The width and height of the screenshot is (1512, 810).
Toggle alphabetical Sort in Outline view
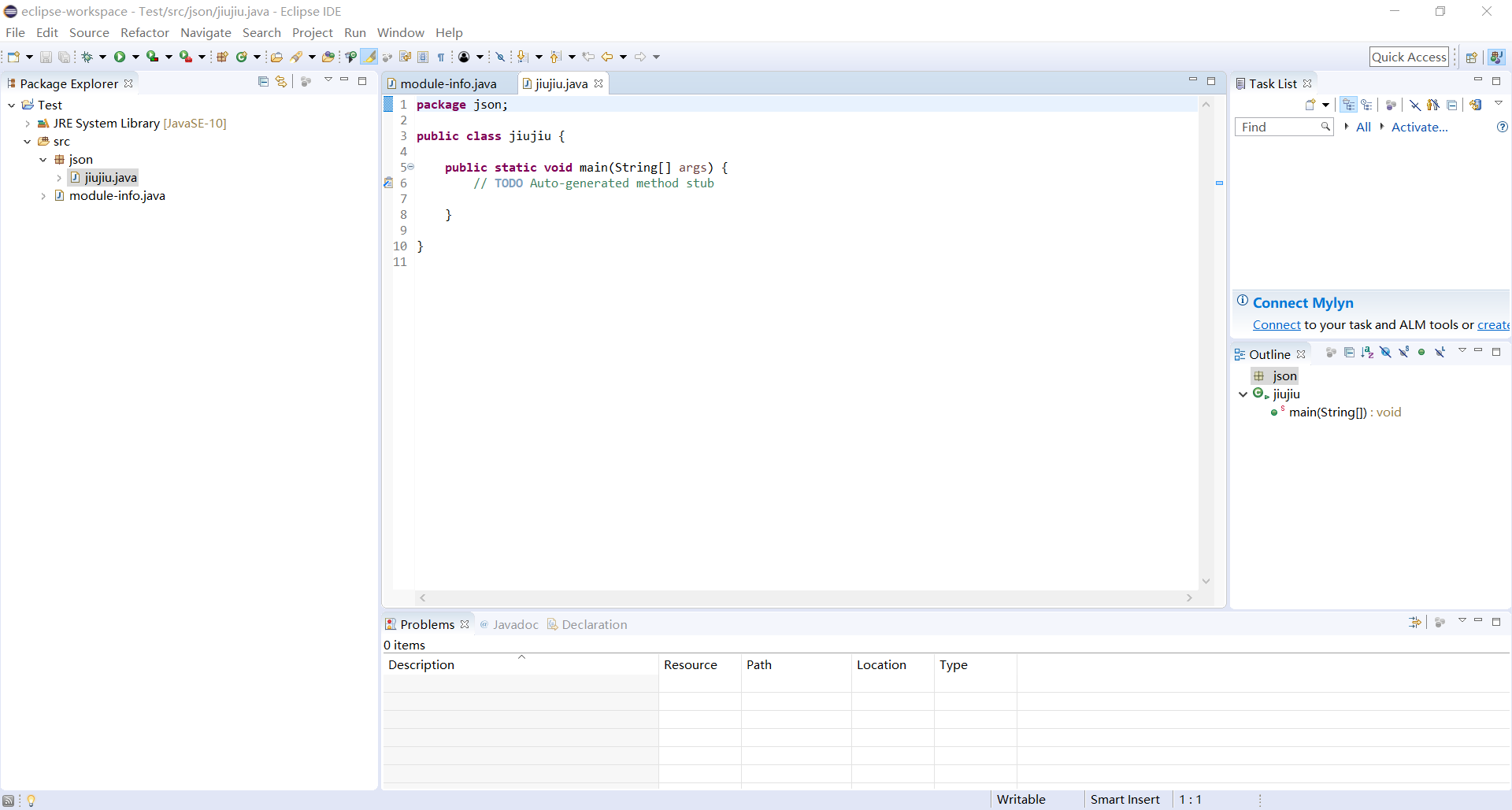[1367, 353]
